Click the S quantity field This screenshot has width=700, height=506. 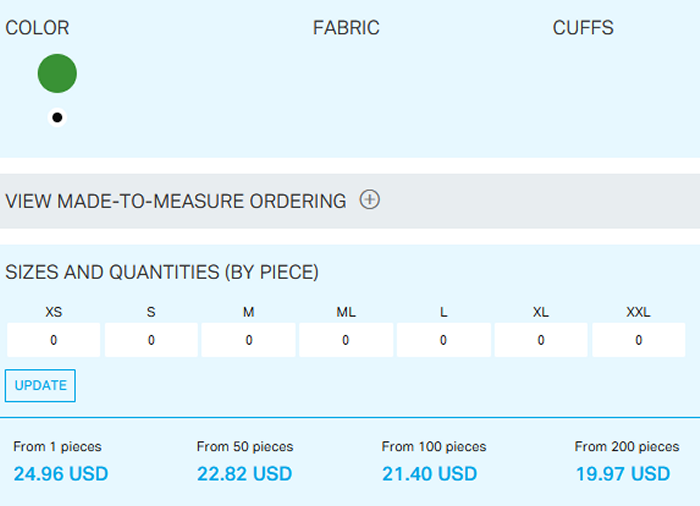pyautogui.click(x=151, y=340)
